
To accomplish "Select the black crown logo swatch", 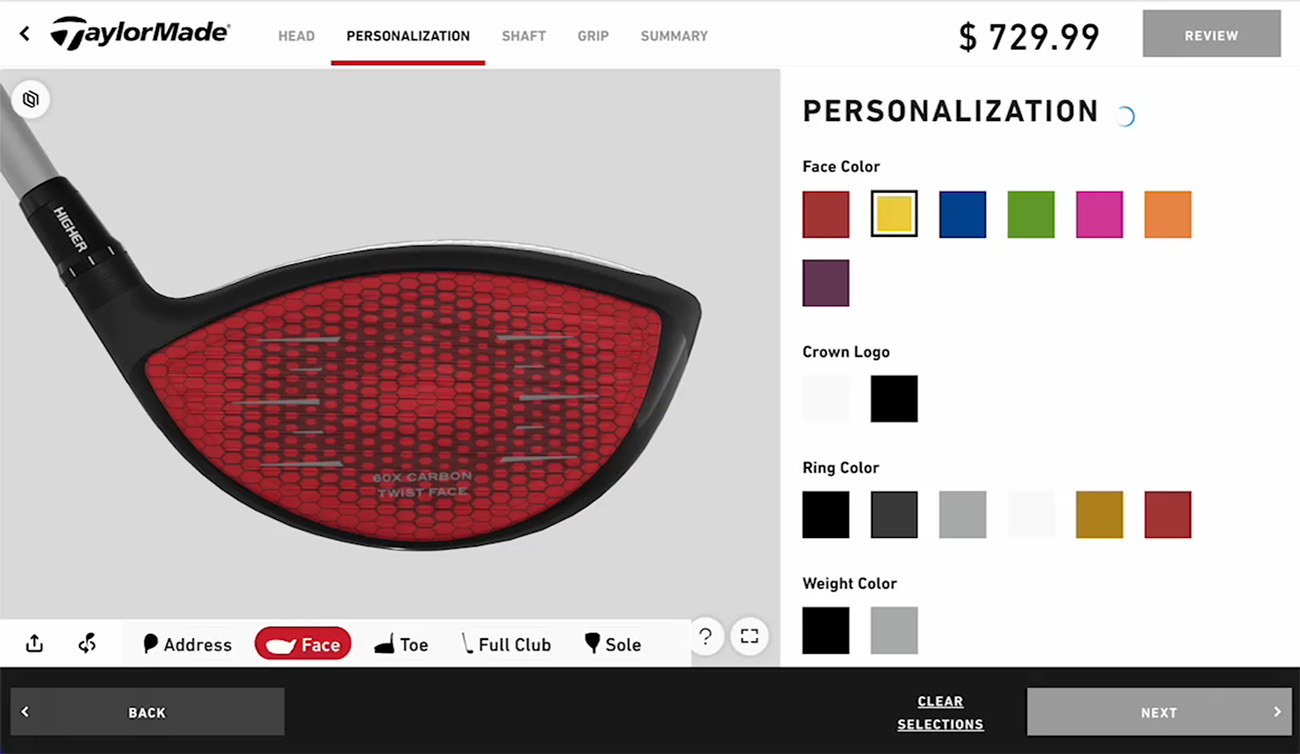I will (x=894, y=398).
